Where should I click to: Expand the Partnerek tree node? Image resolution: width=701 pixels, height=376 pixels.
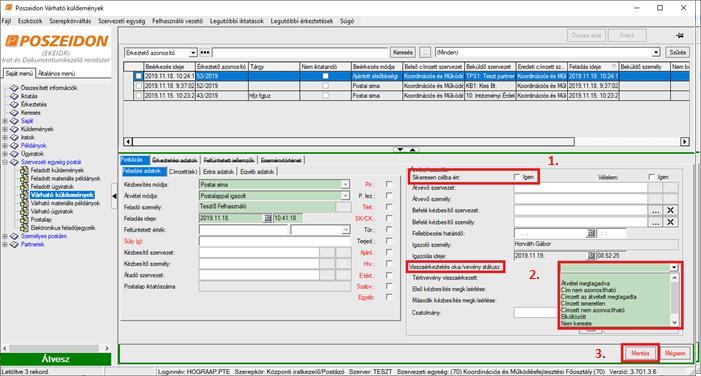[5, 245]
